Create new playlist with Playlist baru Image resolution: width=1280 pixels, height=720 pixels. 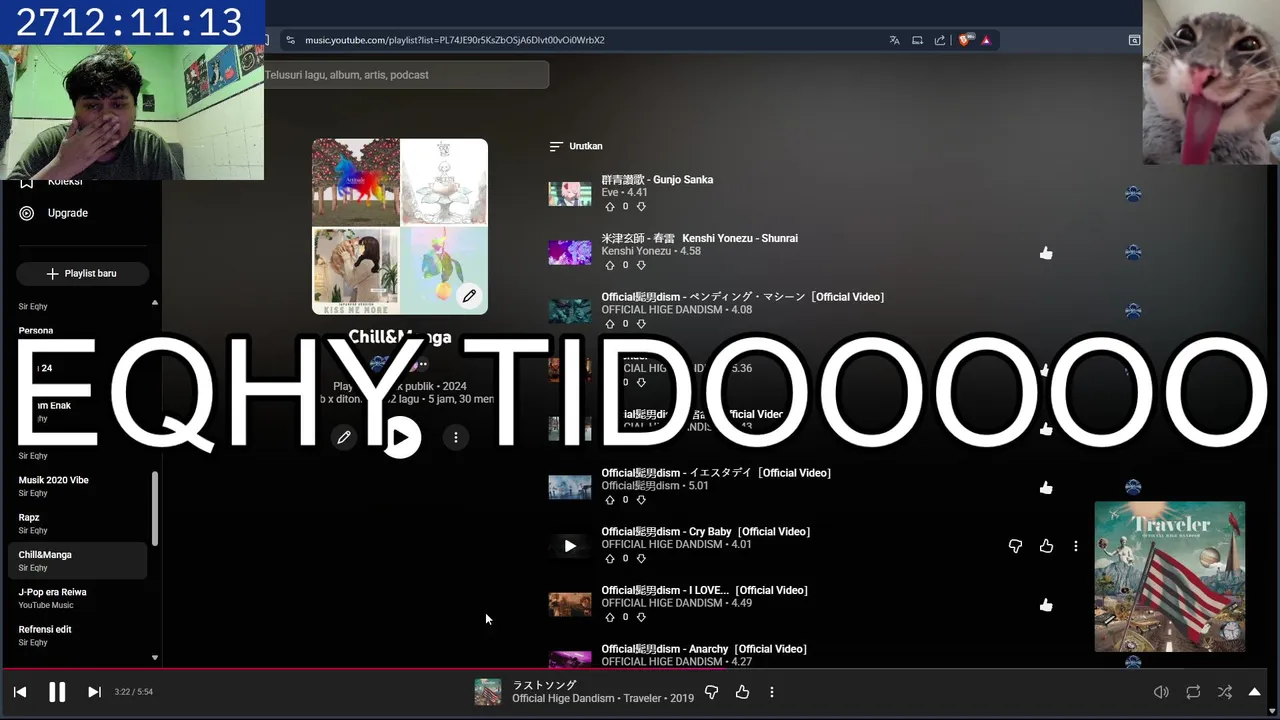[x=82, y=273]
